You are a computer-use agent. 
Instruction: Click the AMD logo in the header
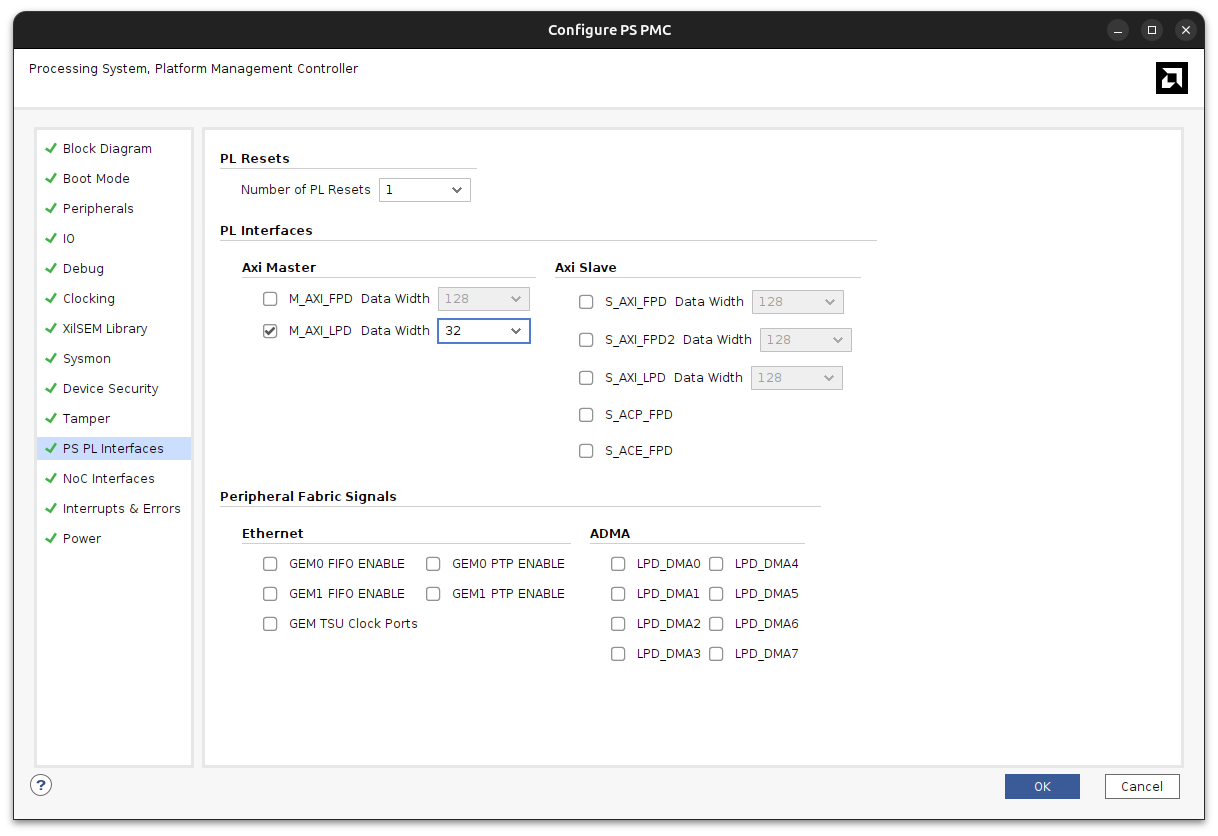click(x=1171, y=77)
